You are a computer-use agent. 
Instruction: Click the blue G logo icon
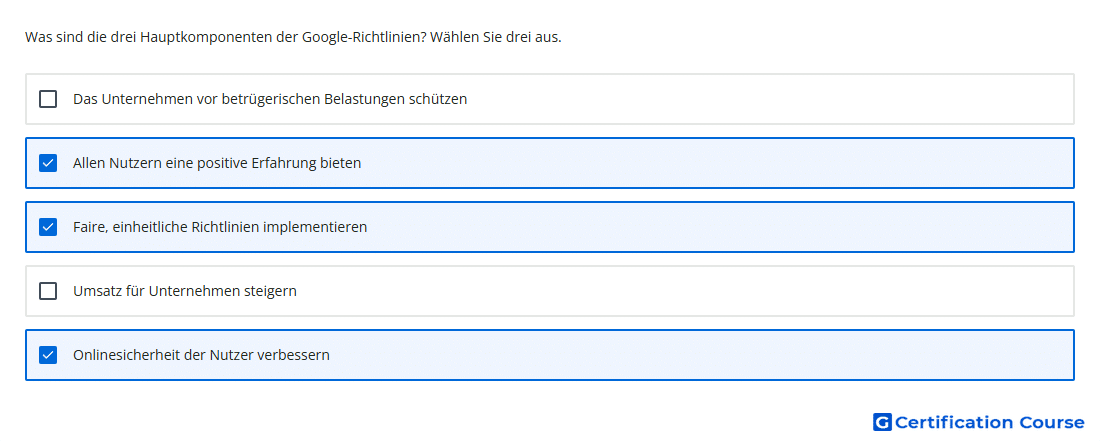click(x=882, y=422)
